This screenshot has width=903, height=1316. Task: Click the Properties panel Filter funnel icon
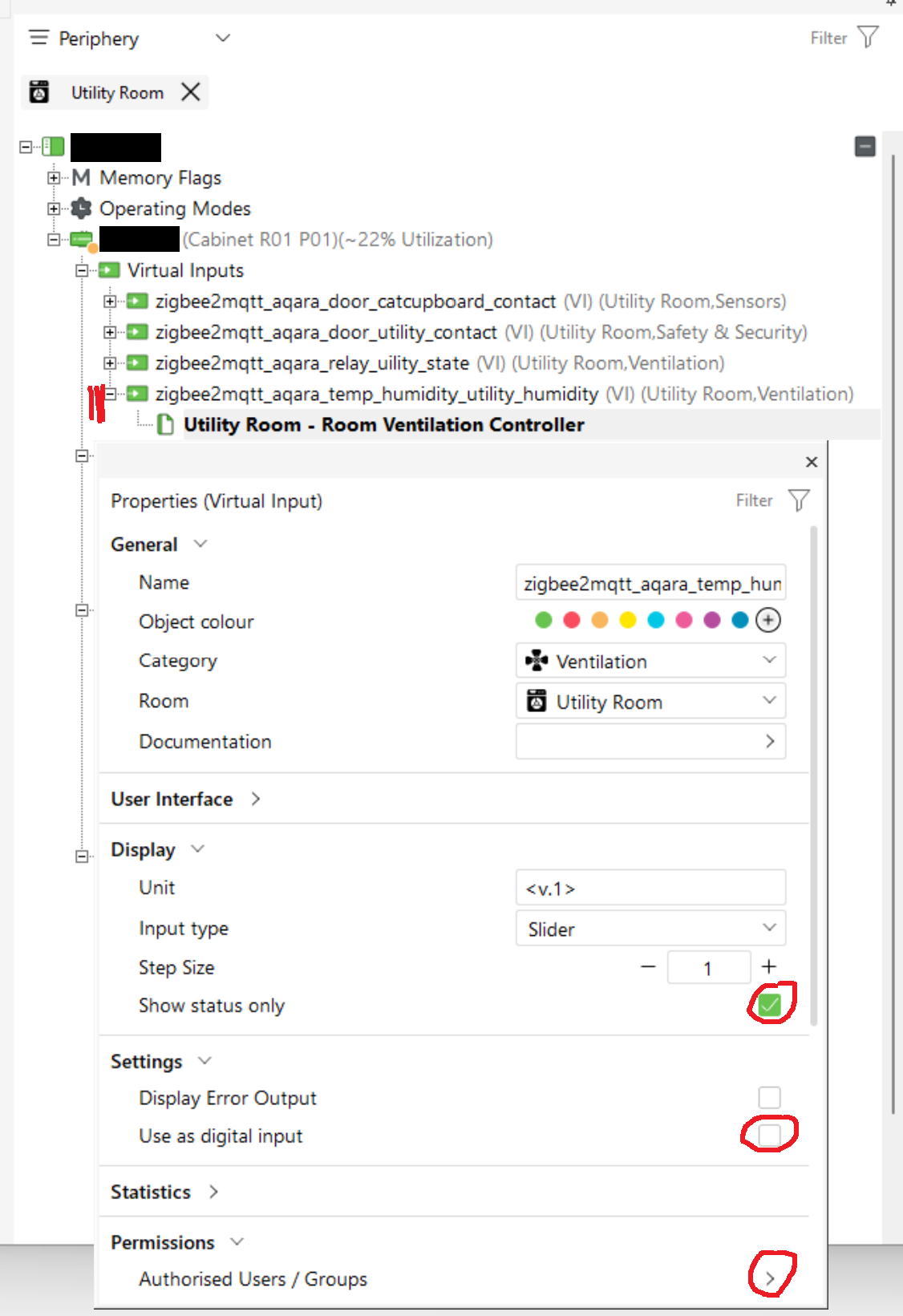point(799,500)
